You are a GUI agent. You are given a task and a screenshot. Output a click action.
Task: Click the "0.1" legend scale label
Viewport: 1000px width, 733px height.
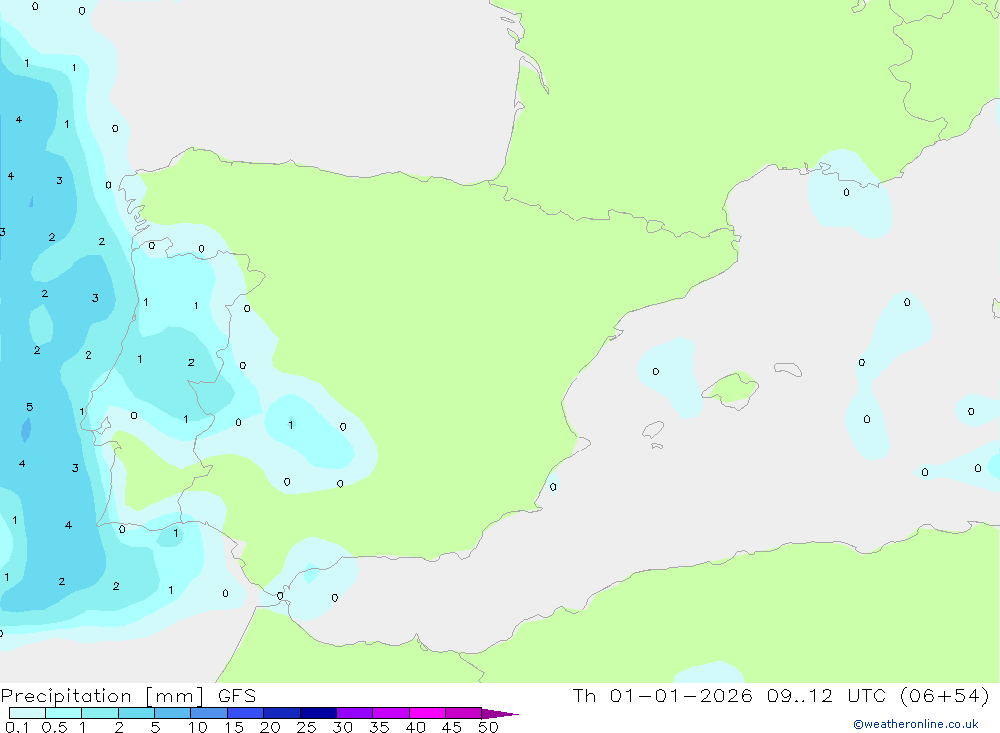(17, 727)
